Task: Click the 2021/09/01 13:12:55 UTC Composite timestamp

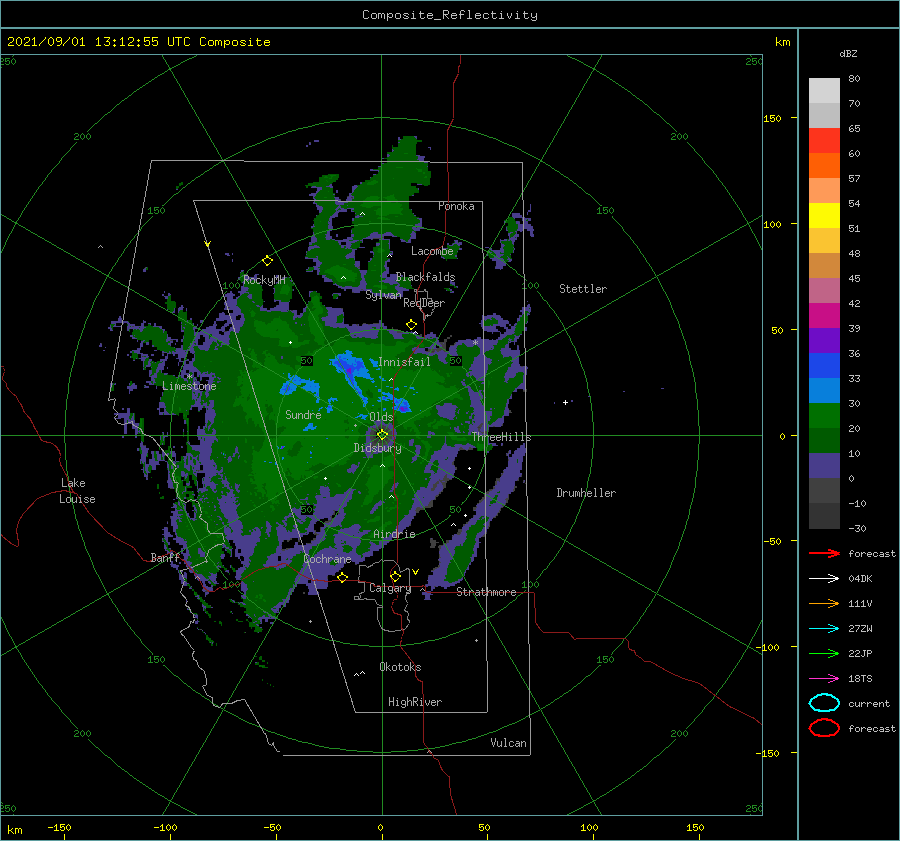Action: click(138, 41)
